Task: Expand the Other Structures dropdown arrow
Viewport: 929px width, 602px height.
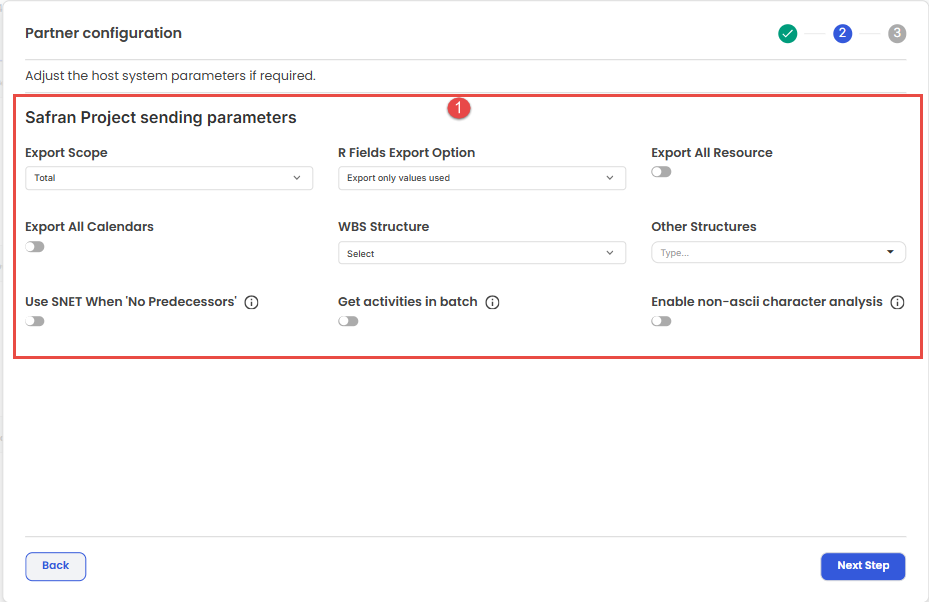Action: (x=890, y=252)
